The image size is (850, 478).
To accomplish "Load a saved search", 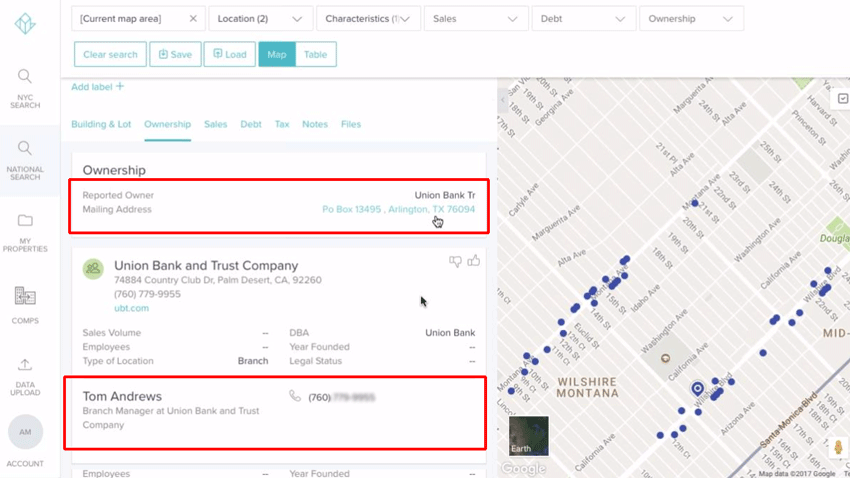I will 229,54.
